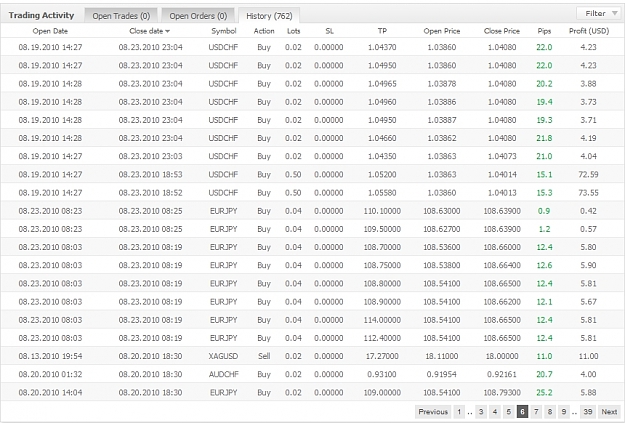Sort by Pips column header
This screenshot has width=625, height=423.
click(x=544, y=31)
